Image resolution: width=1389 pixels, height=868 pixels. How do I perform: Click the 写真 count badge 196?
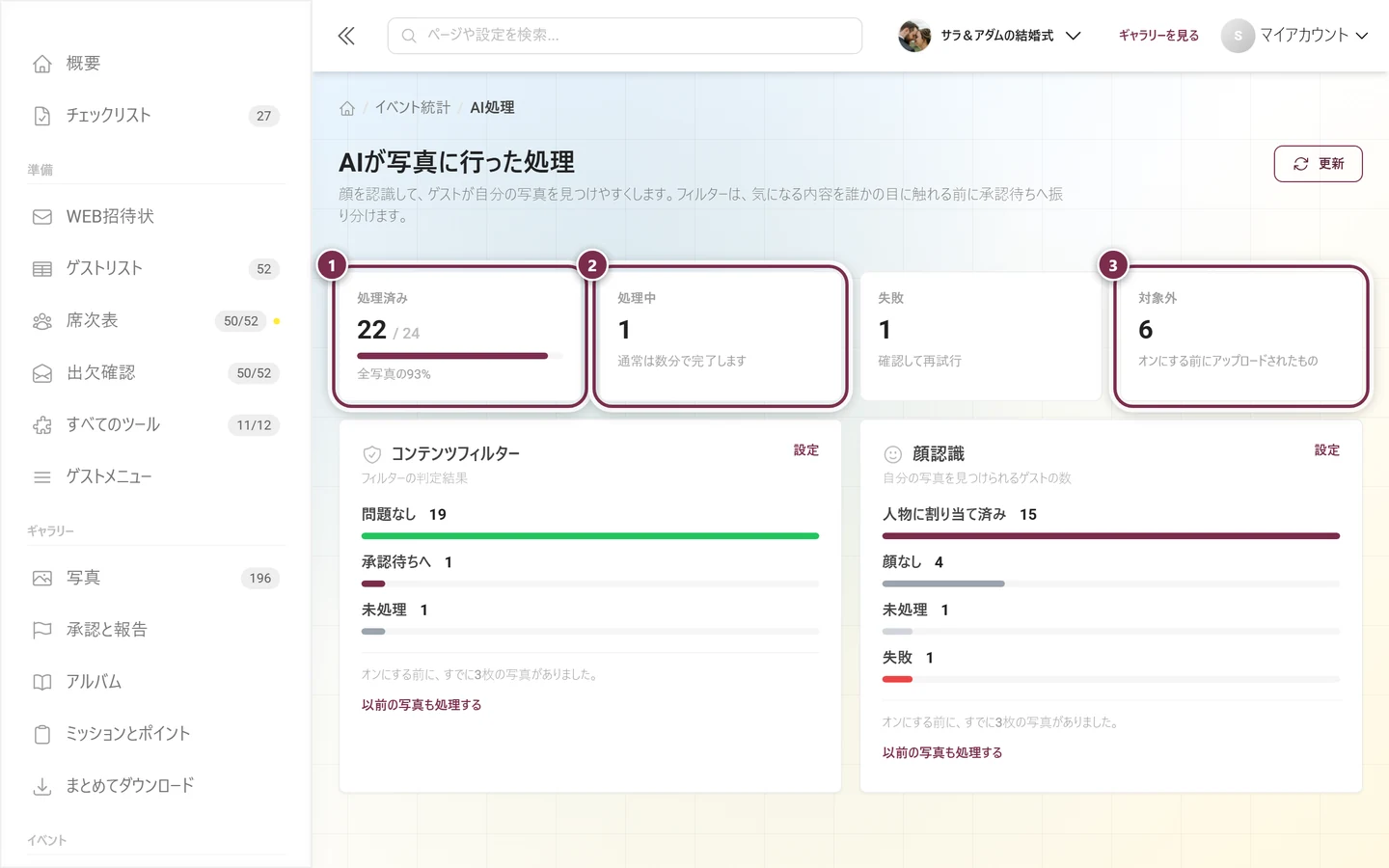point(260,579)
